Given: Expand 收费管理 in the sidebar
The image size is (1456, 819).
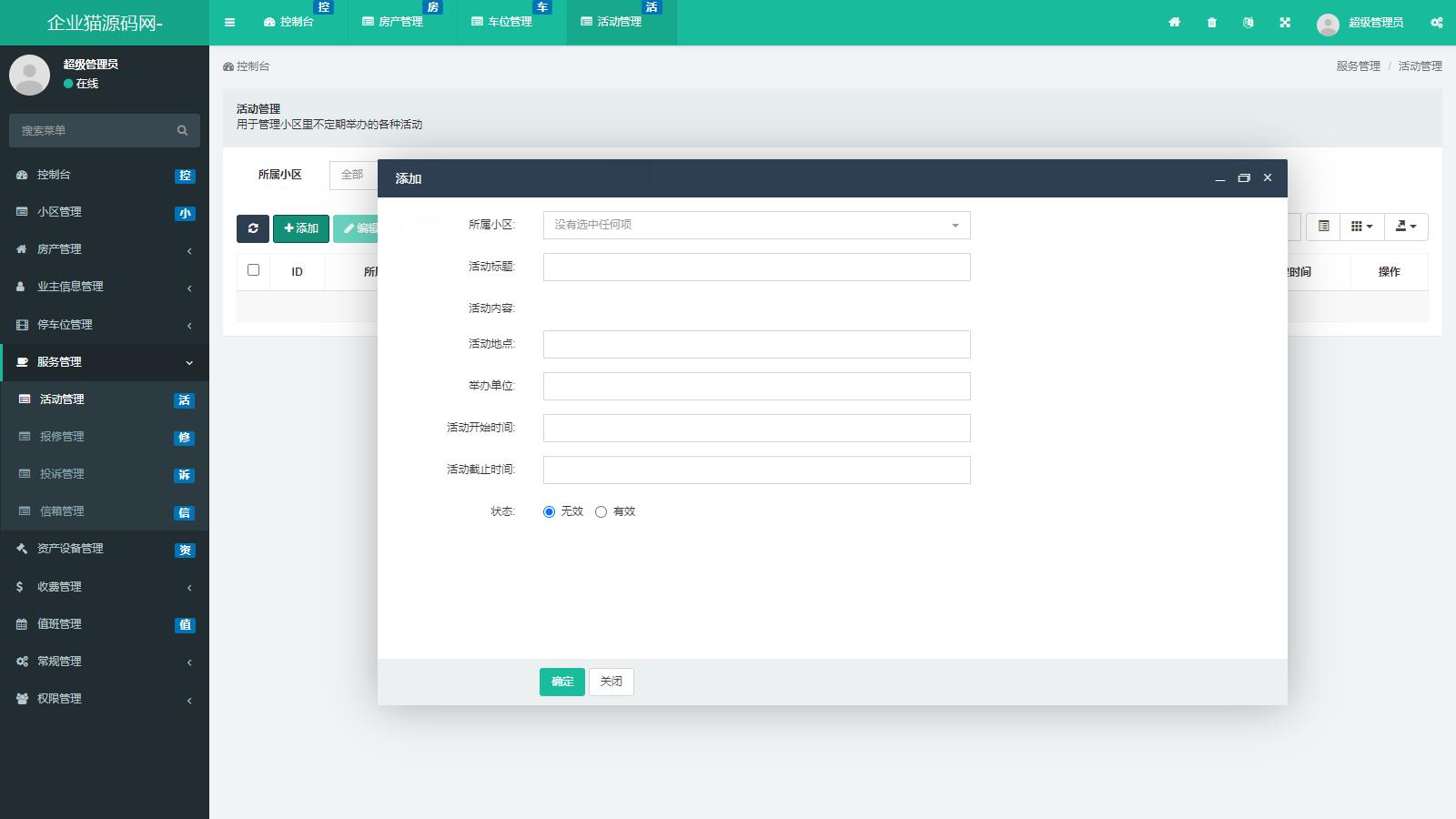Looking at the screenshot, I should 105,587.
